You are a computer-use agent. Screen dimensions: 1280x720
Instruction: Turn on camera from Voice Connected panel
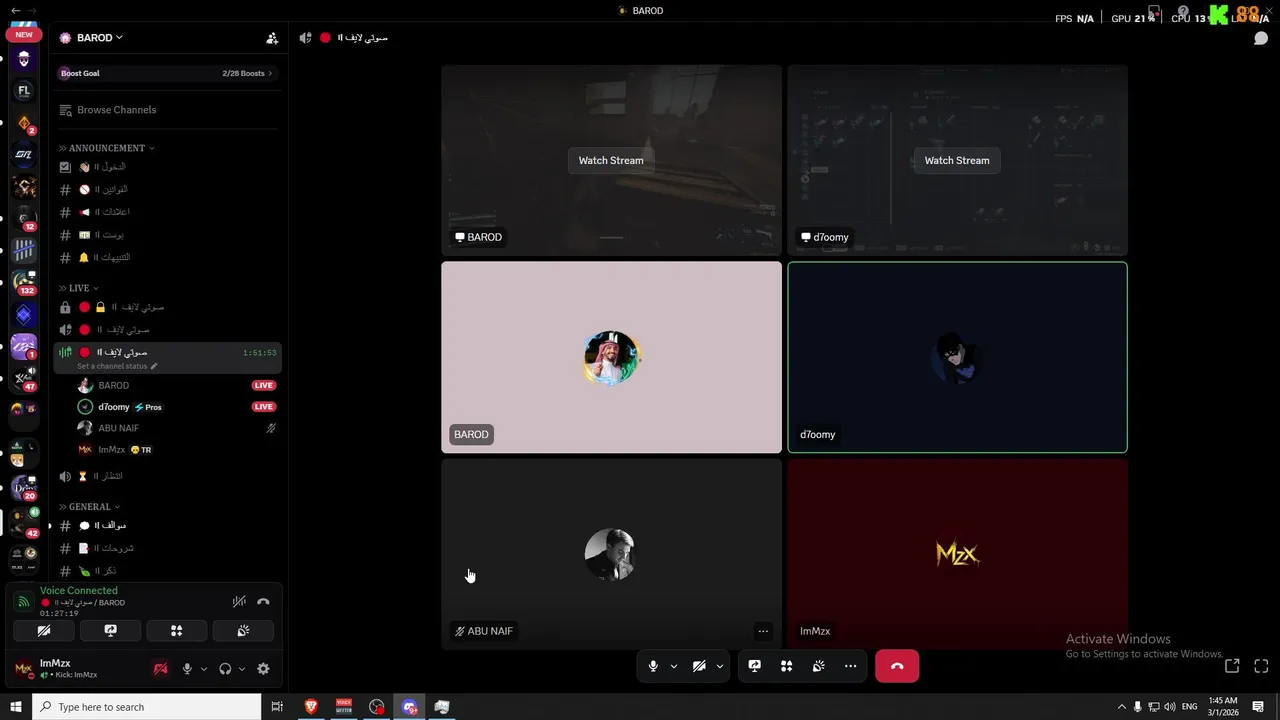pyautogui.click(x=44, y=631)
